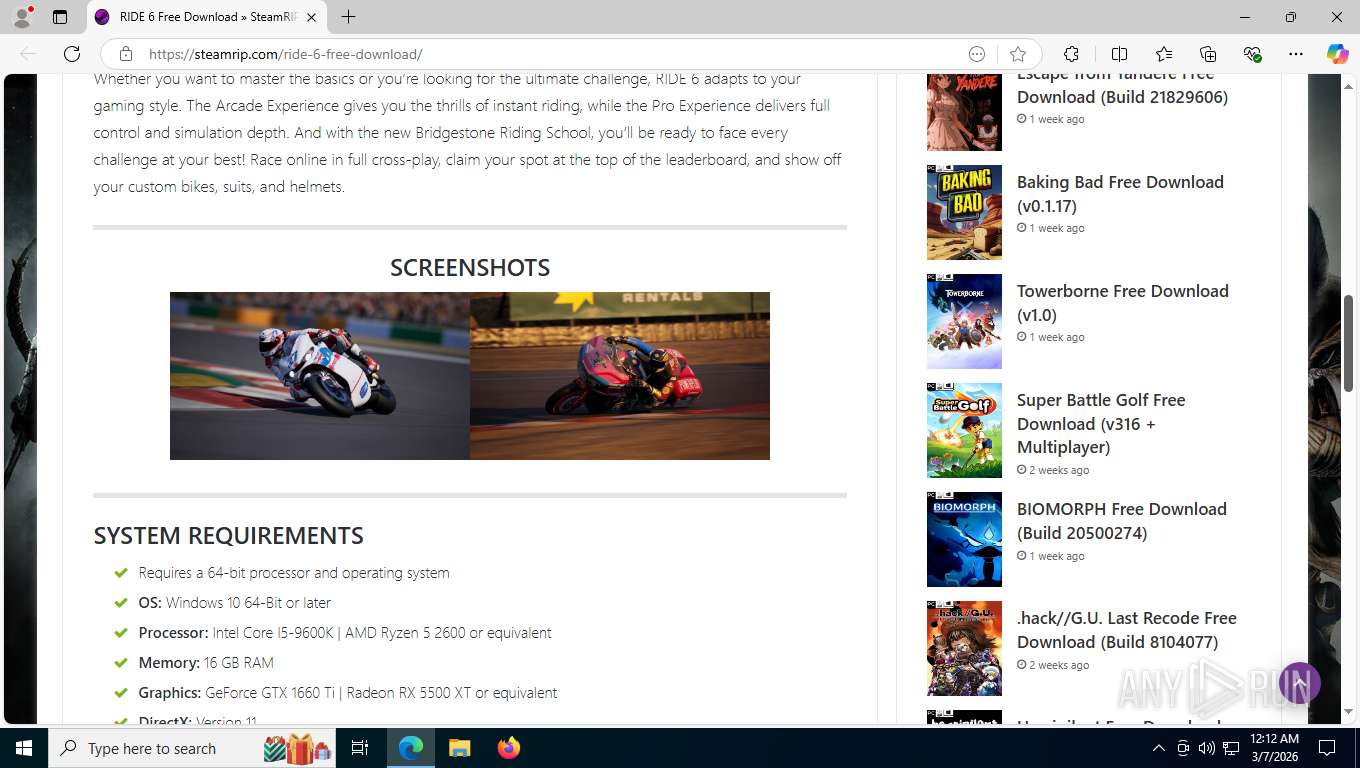Screen dimensions: 1360x768
Task: Add a new browser tab
Action: [x=348, y=17]
